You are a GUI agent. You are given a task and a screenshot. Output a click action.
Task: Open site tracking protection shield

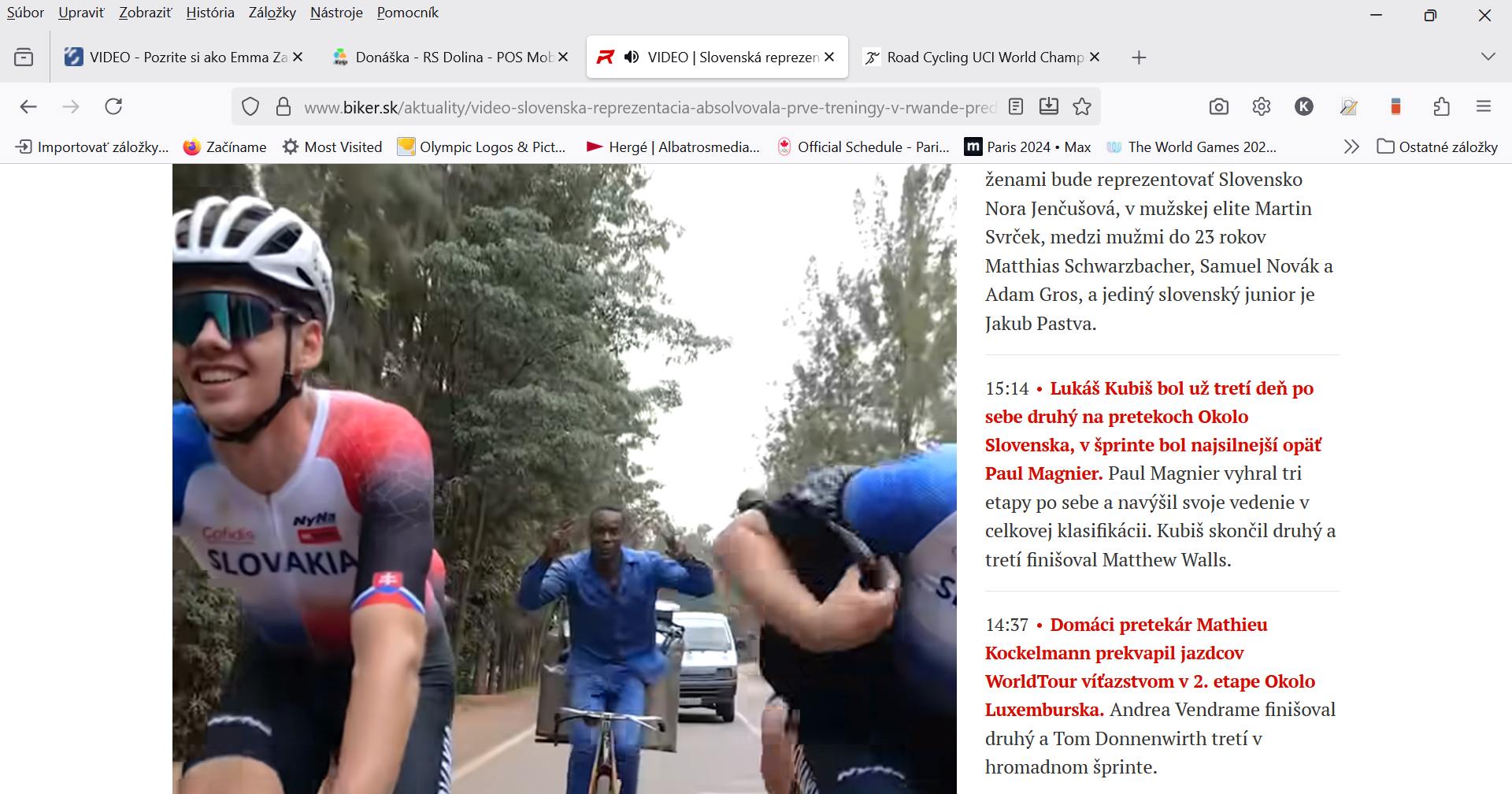coord(250,106)
